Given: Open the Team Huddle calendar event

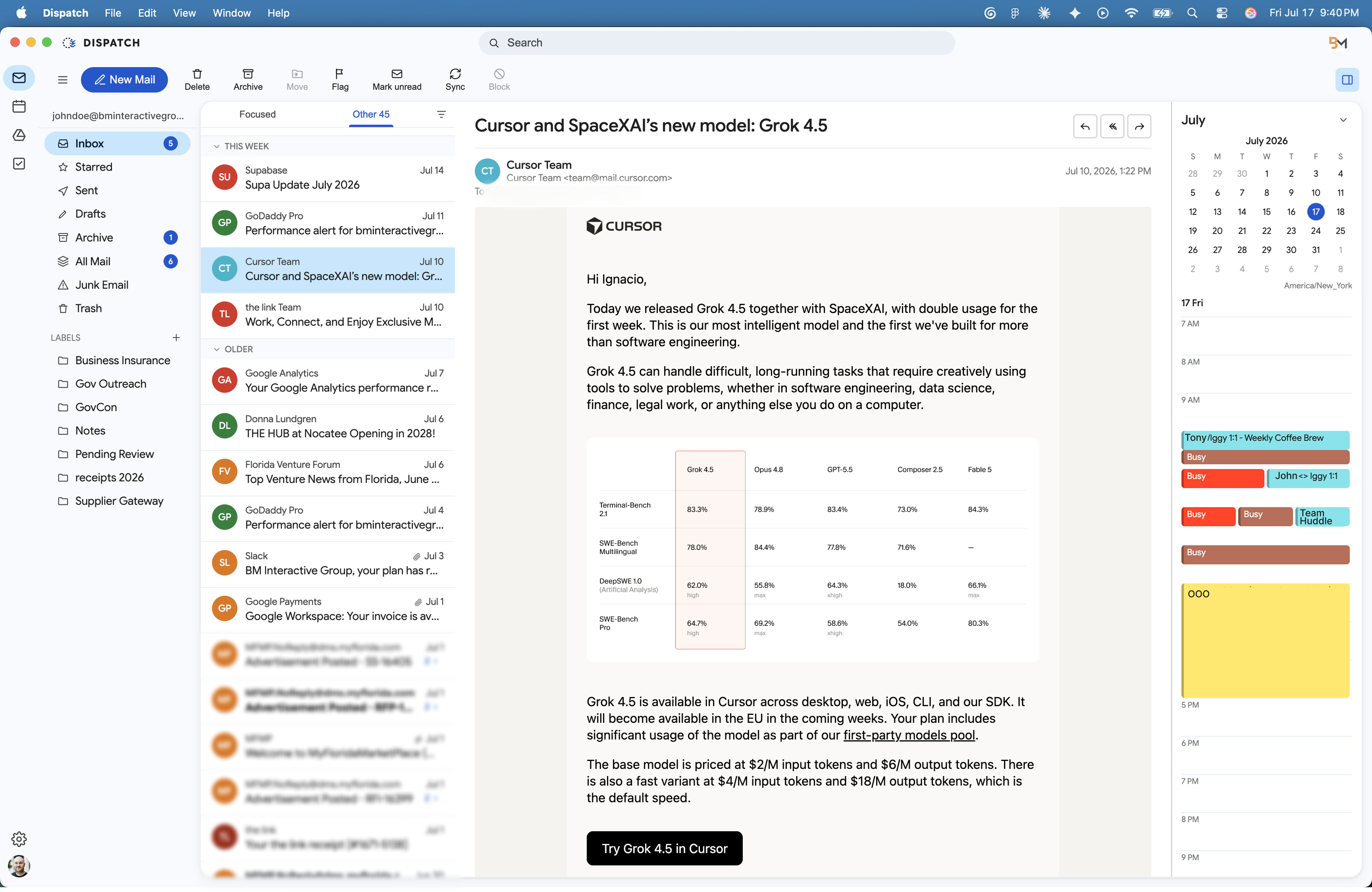Looking at the screenshot, I should 1322,517.
